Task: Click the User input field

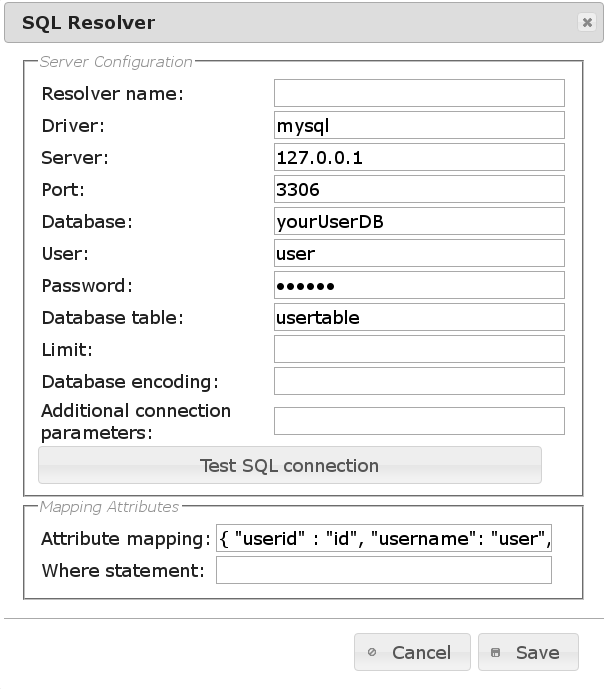Action: (419, 253)
